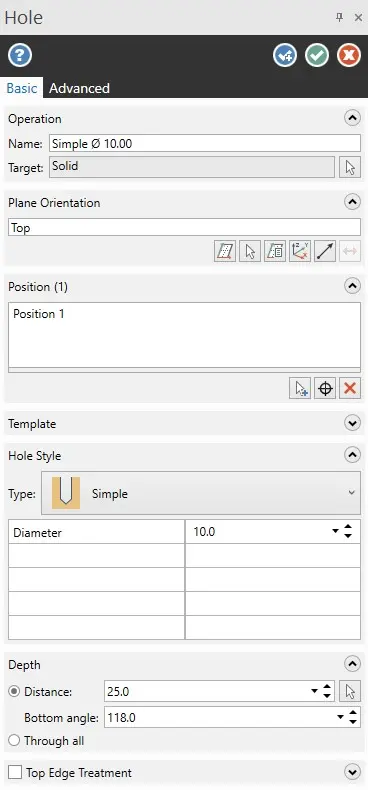Switch to the Advanced tab
The image size is (368, 790).
[x=79, y=88]
